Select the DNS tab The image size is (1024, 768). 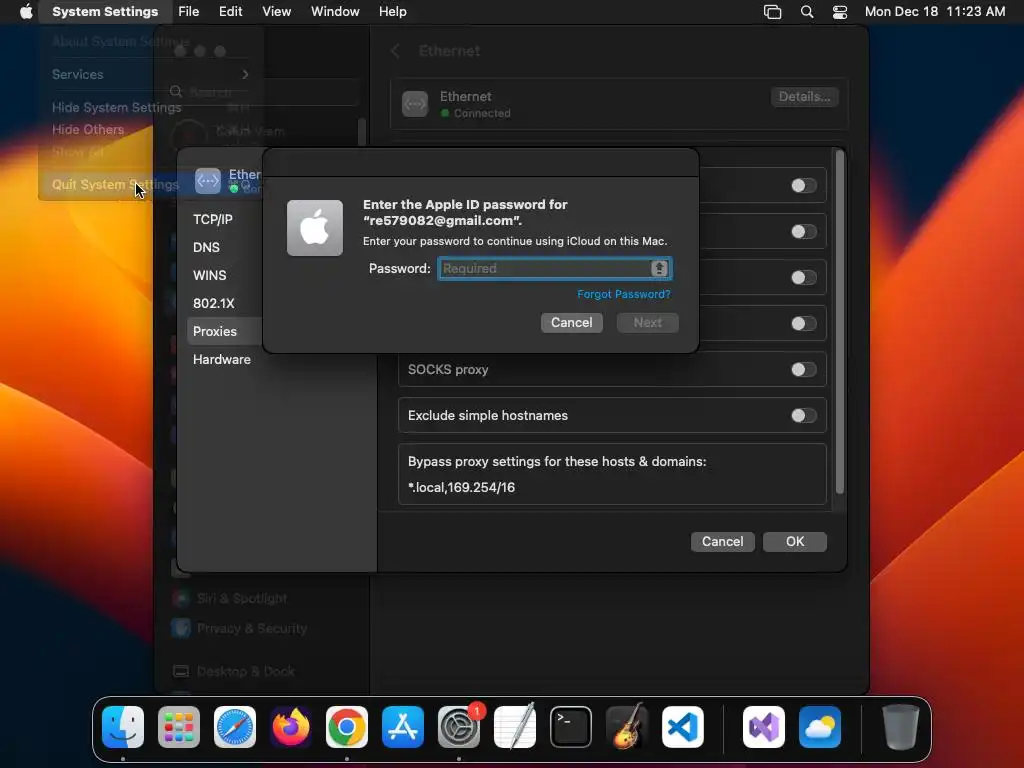206,248
